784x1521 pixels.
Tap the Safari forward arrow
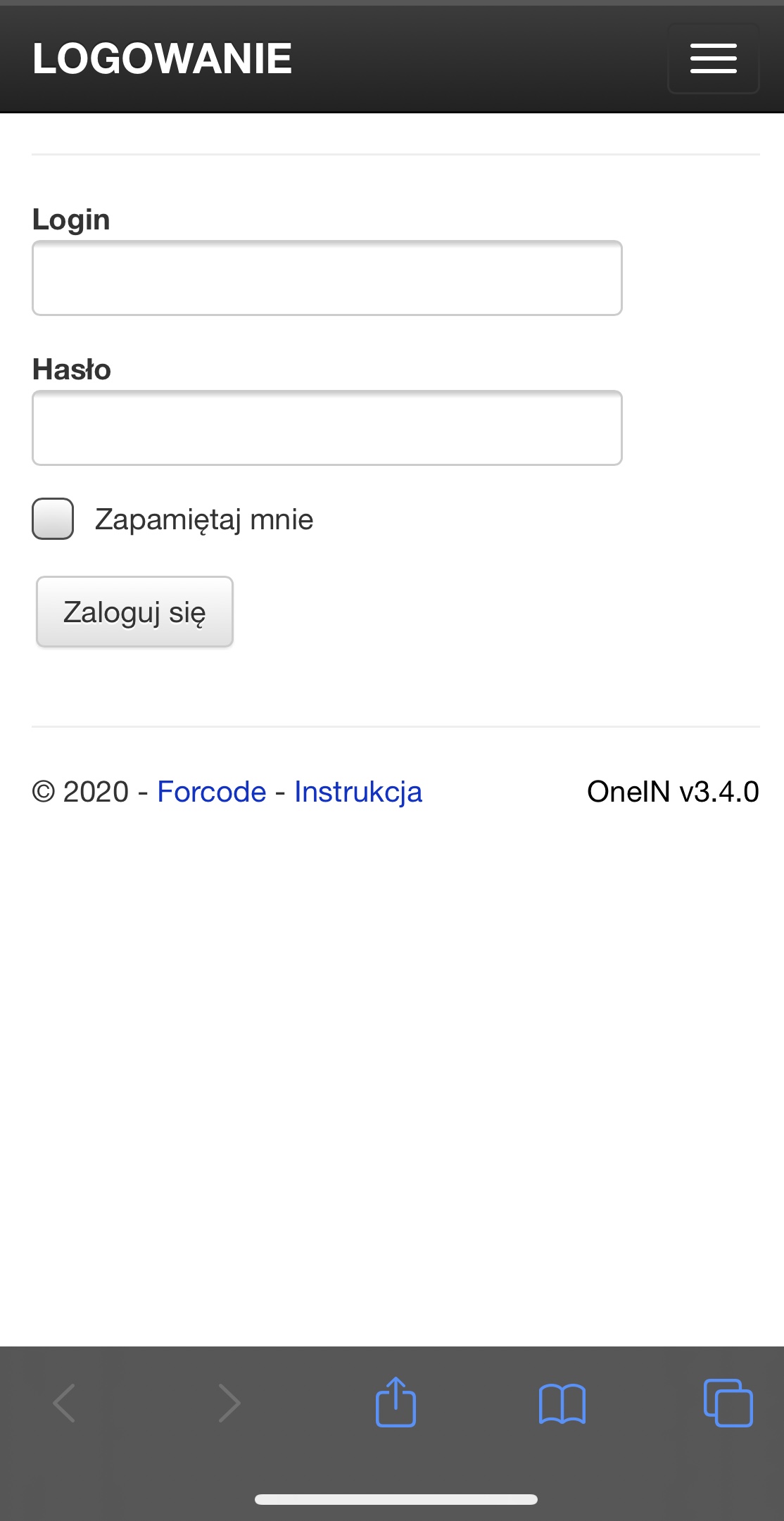click(x=229, y=1403)
